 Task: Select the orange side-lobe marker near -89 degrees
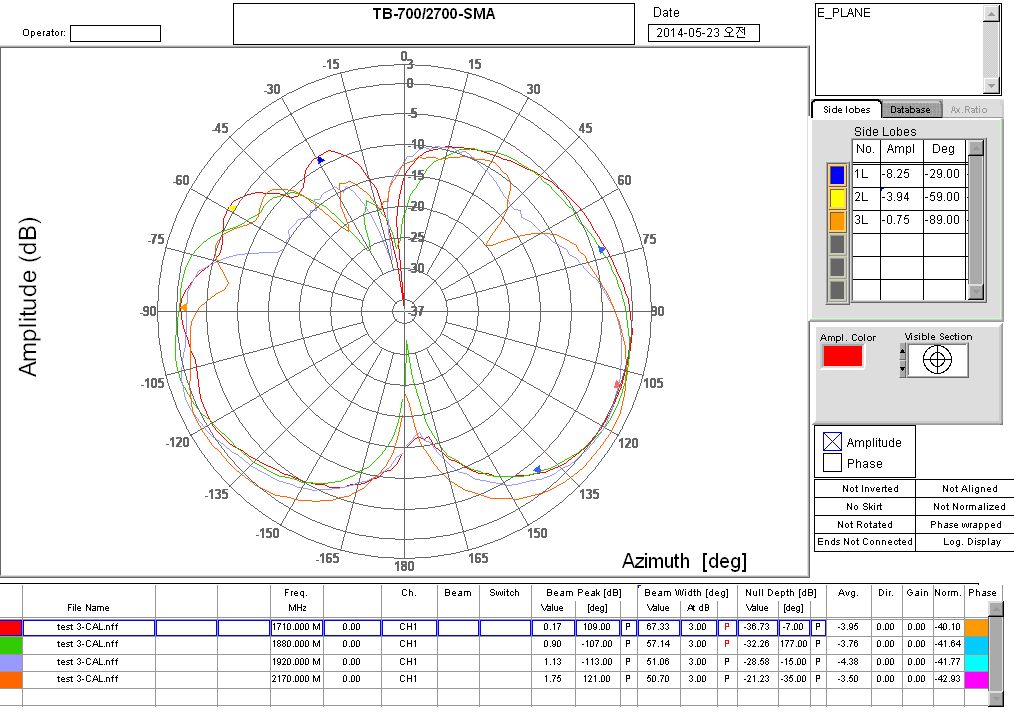tap(183, 307)
